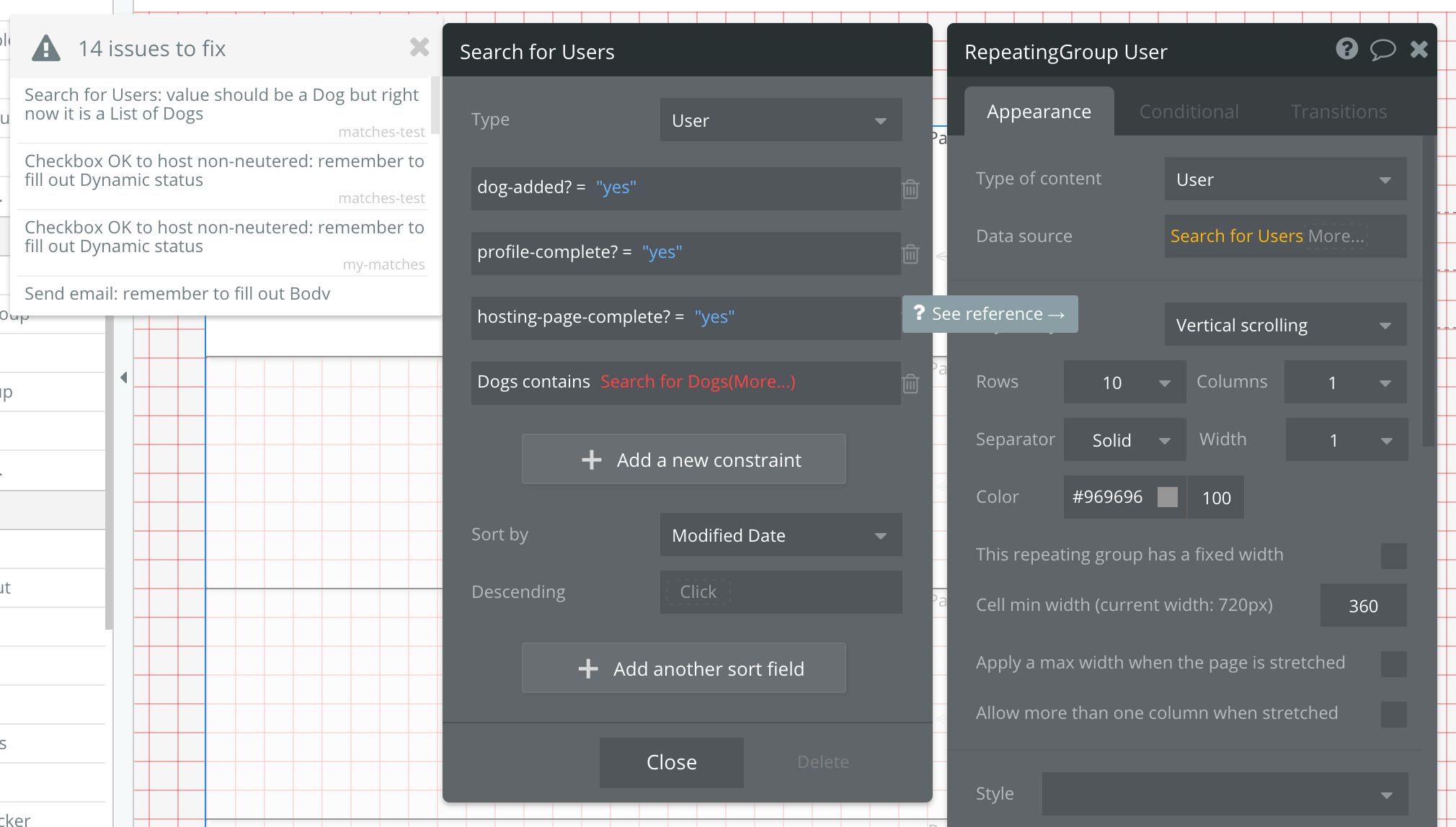Click trash icon beside Dogs contains constraint
Viewport: 1456px width, 827px height.
coord(910,383)
